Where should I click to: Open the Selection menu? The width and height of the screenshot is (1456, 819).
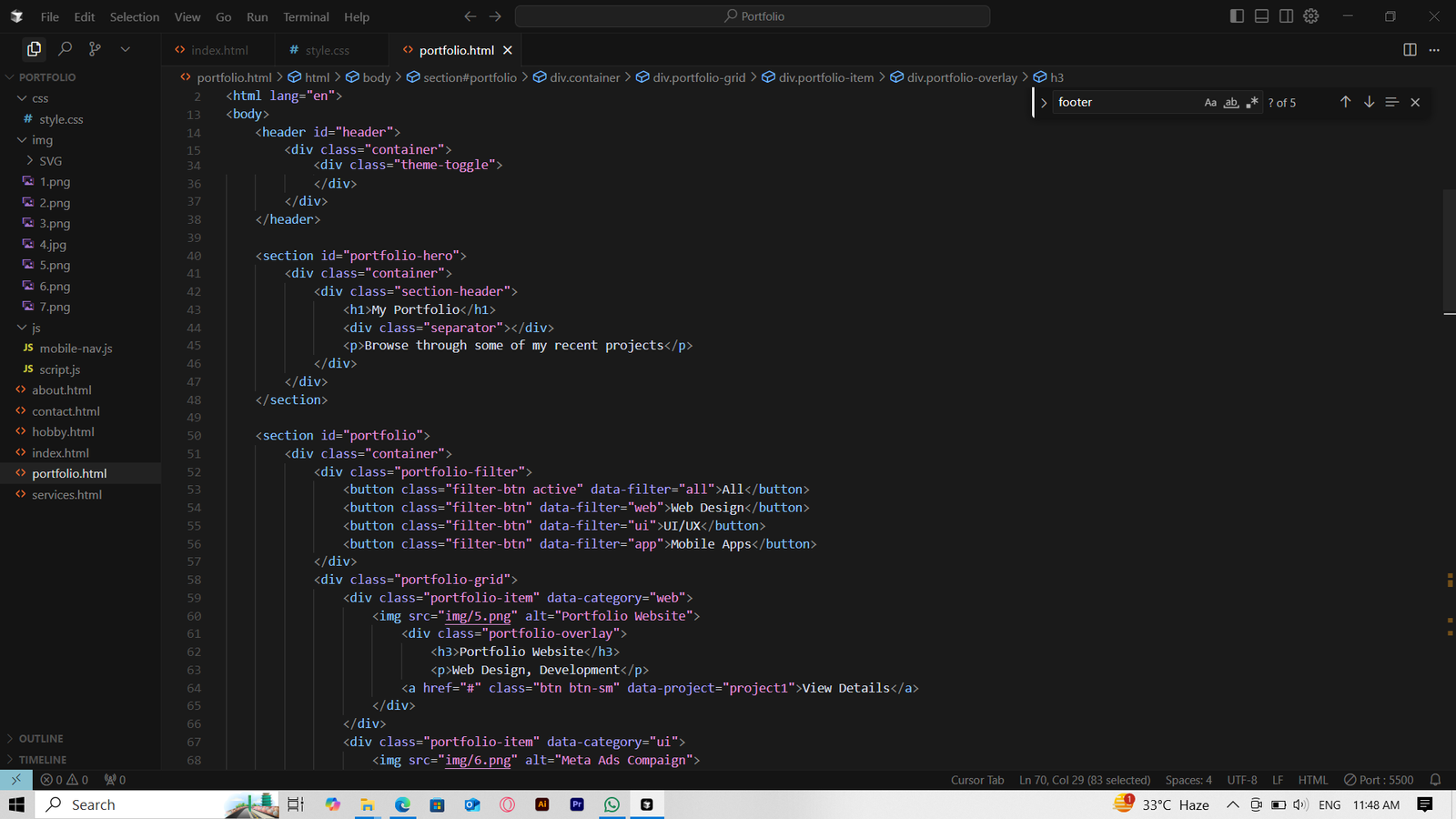click(x=135, y=16)
